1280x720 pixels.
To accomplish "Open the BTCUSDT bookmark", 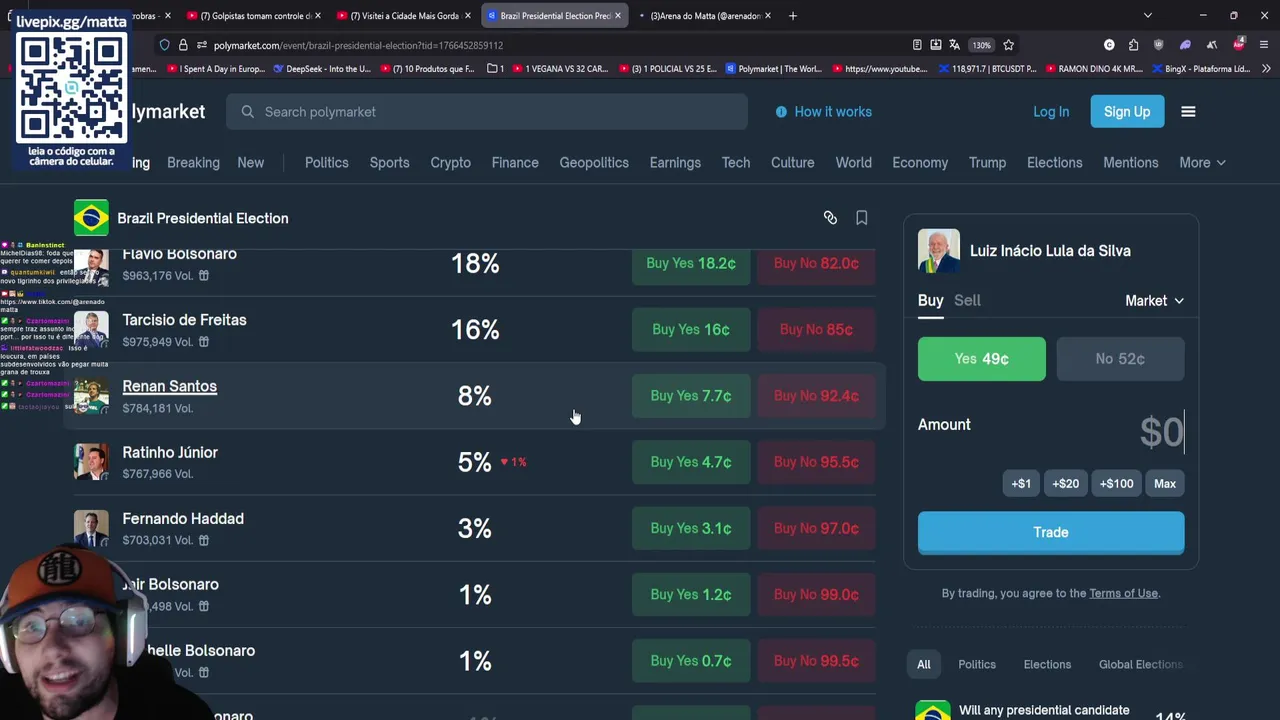I will 988,69.
